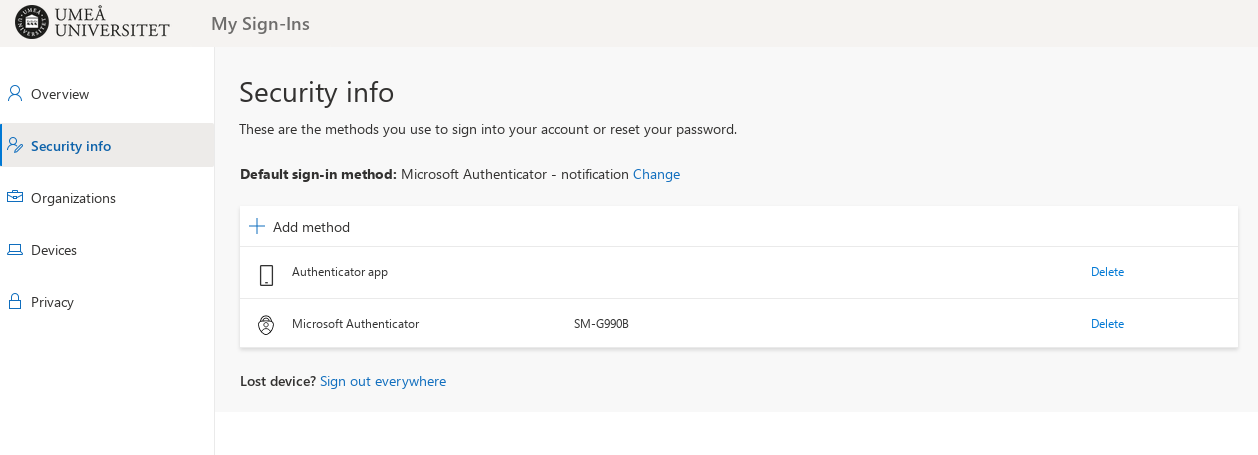1258x455 pixels.
Task: Click the Microsoft Authenticator row label
Action: point(355,324)
